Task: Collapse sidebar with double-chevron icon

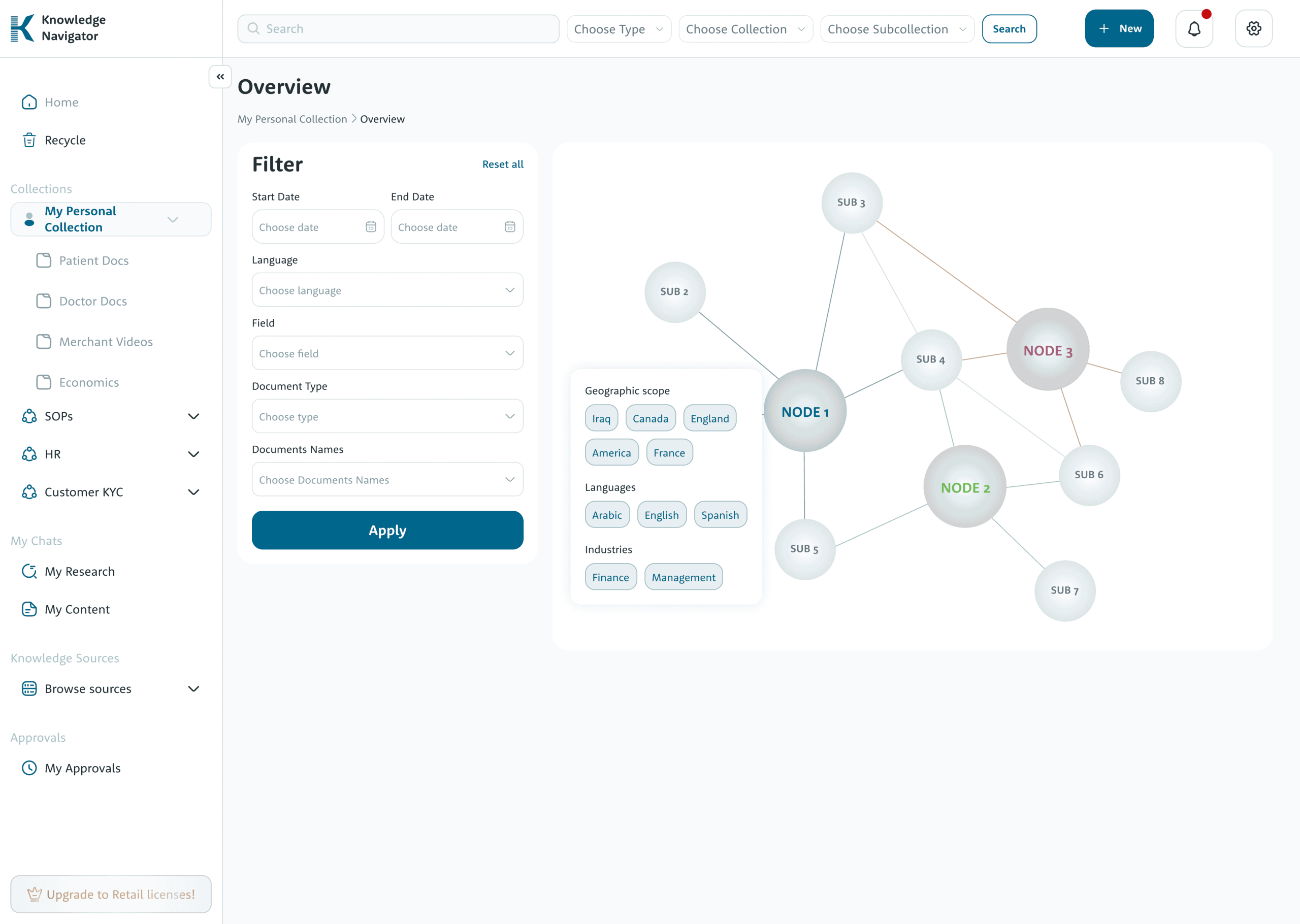Action: tap(220, 77)
